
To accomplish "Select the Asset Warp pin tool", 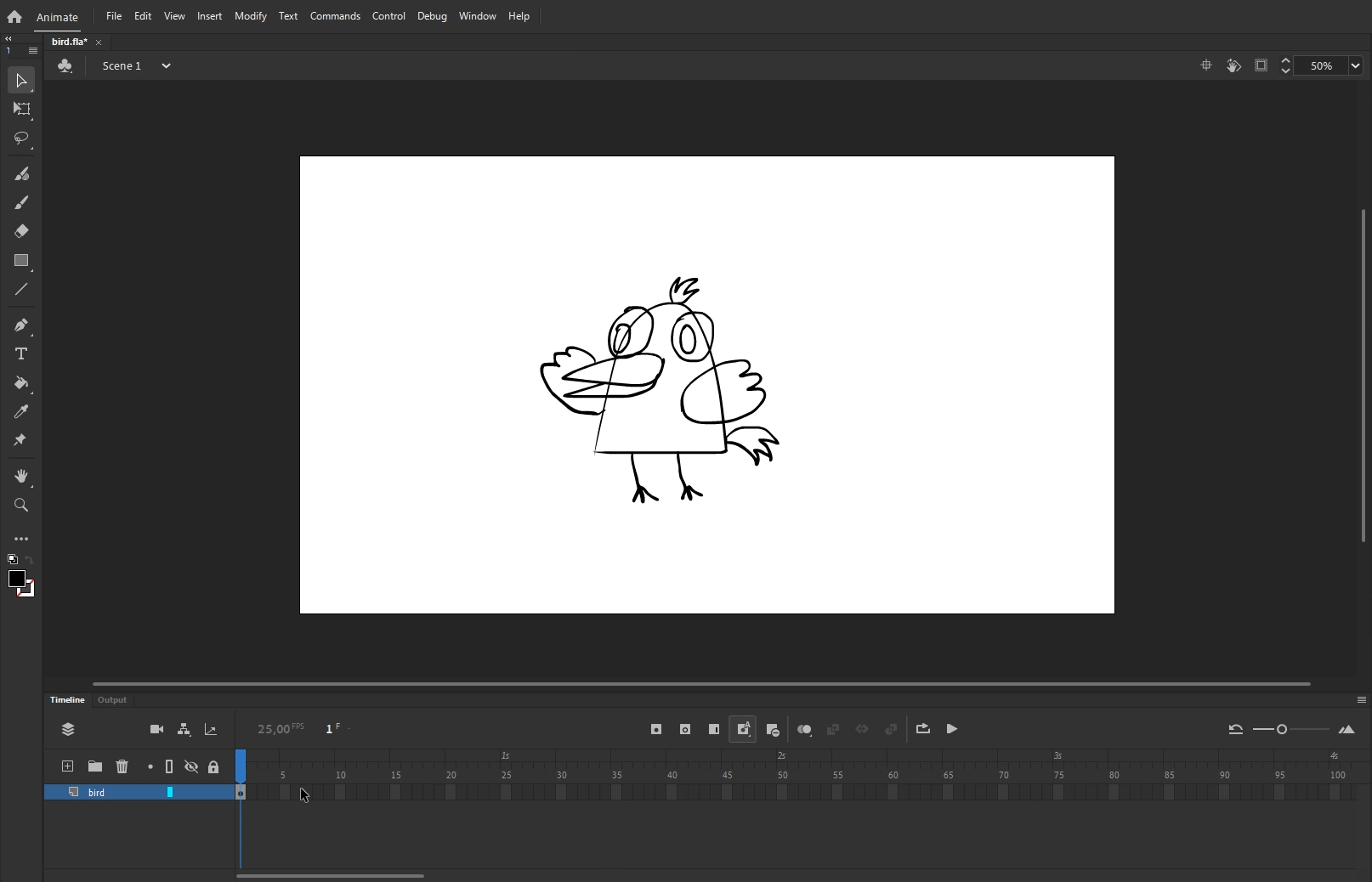I will (x=21, y=440).
